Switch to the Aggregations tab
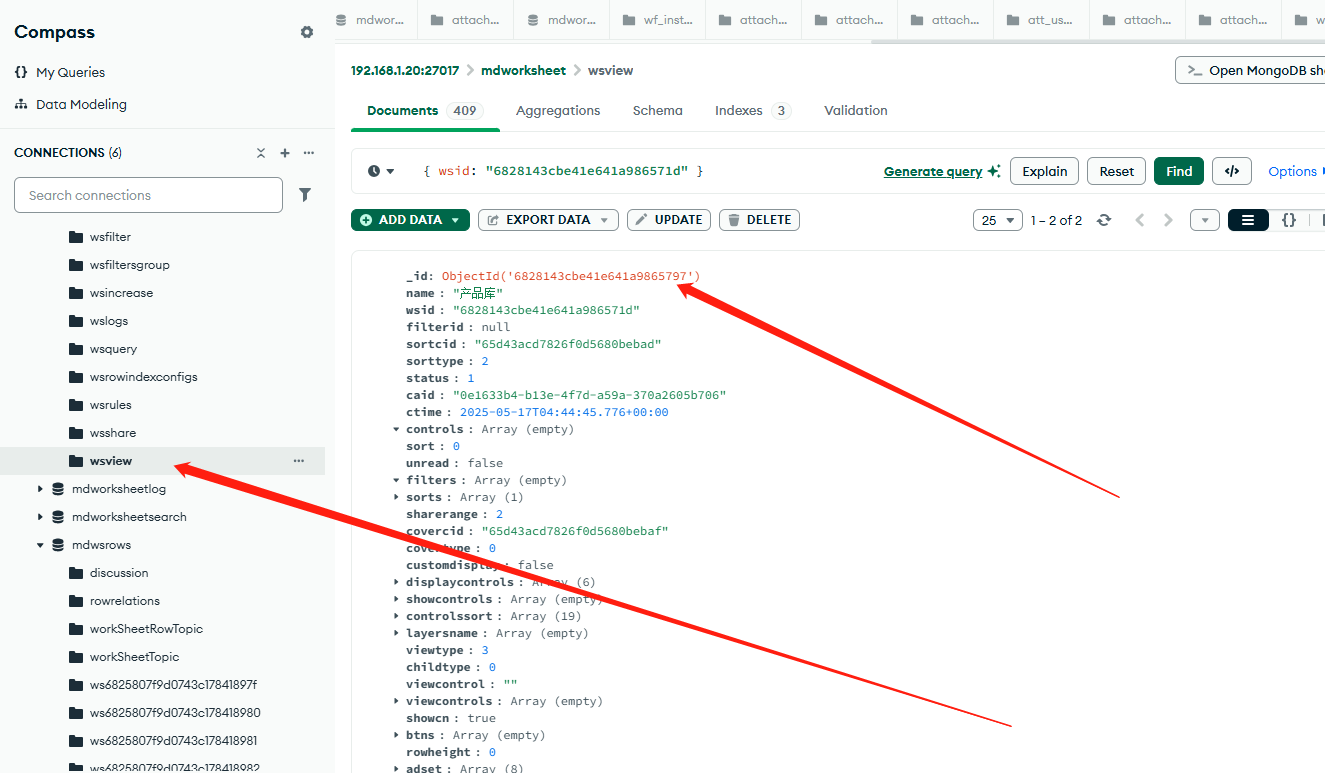The width and height of the screenshot is (1325, 773). (x=558, y=111)
